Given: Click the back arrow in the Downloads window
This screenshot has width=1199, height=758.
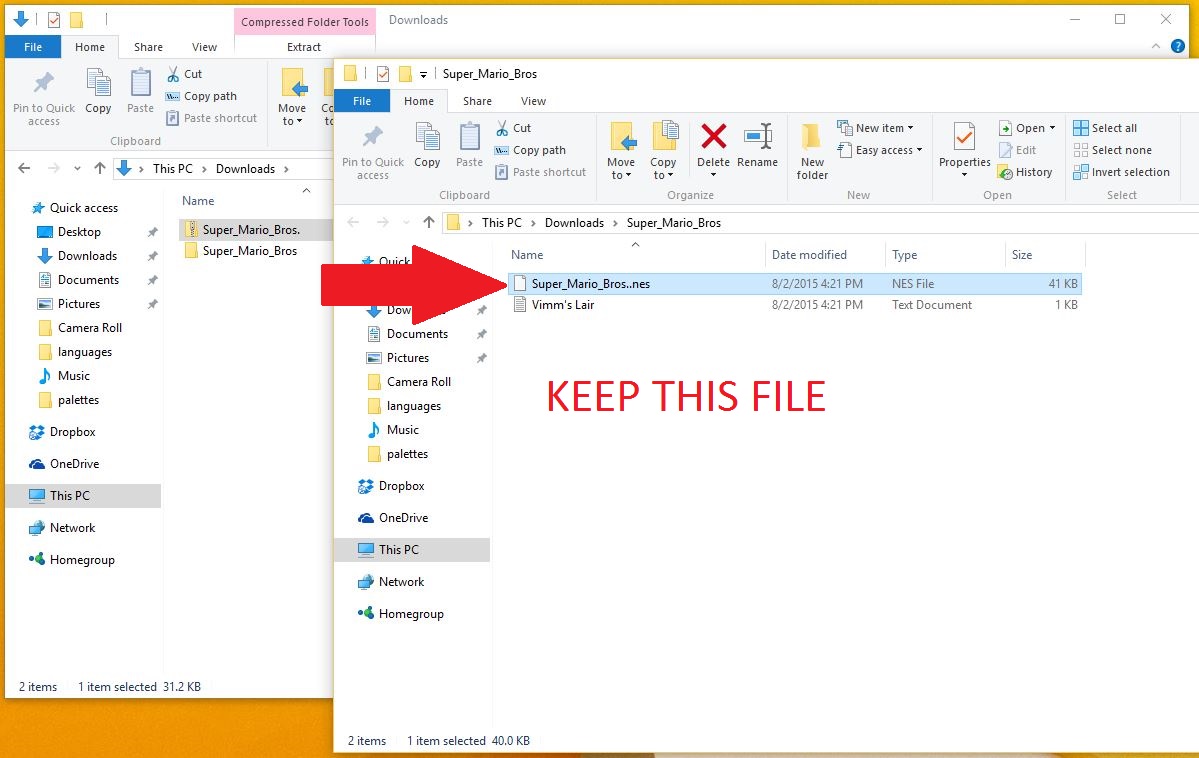Looking at the screenshot, I should (x=24, y=168).
